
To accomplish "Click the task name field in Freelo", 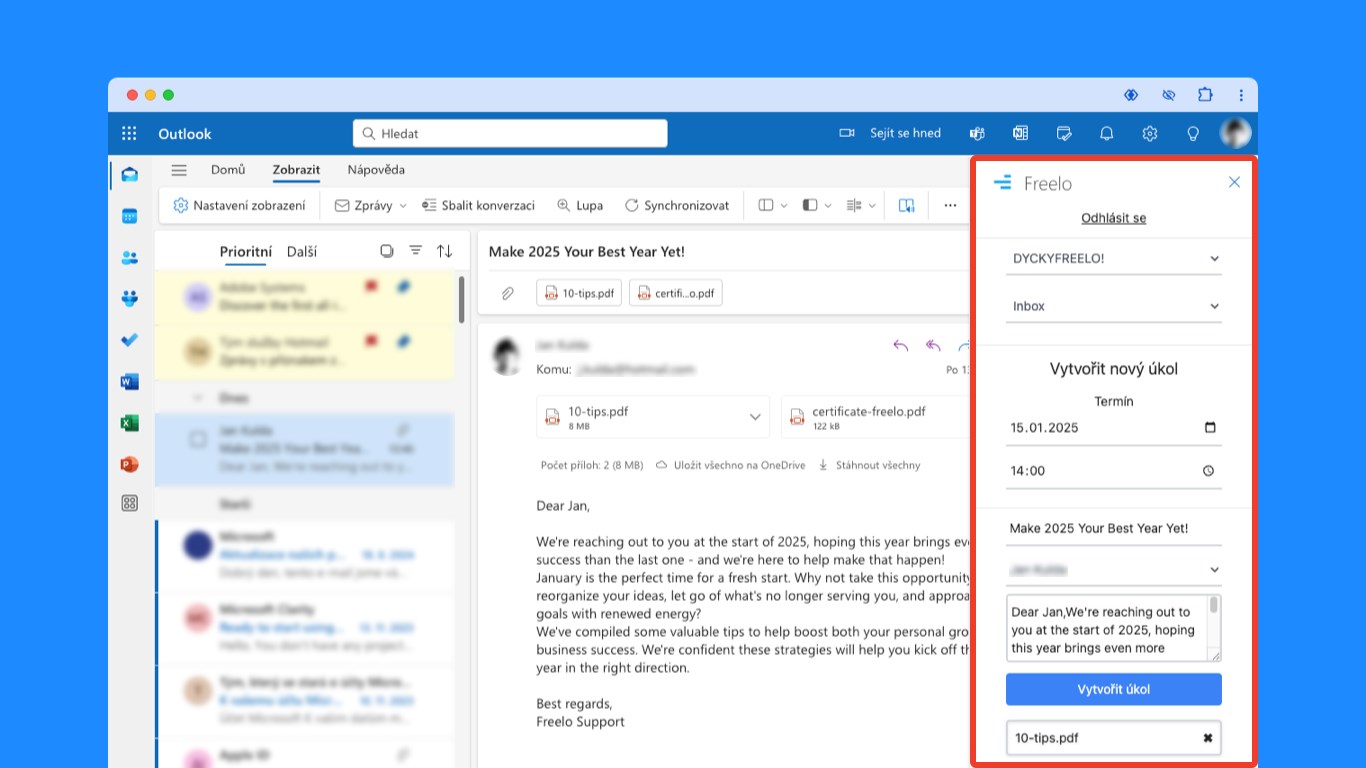I will (x=1113, y=528).
